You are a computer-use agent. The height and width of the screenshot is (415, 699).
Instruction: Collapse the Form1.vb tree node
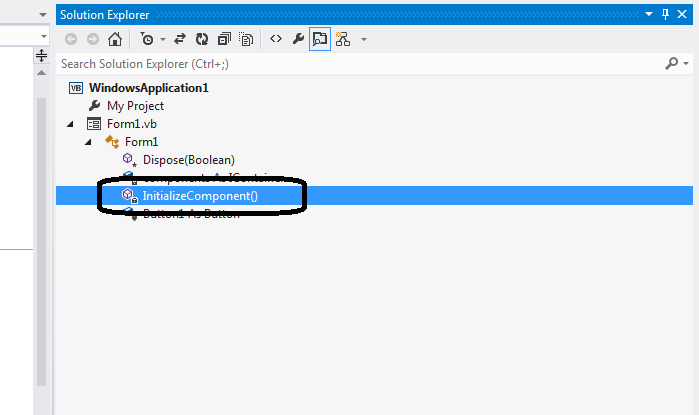click(70, 124)
